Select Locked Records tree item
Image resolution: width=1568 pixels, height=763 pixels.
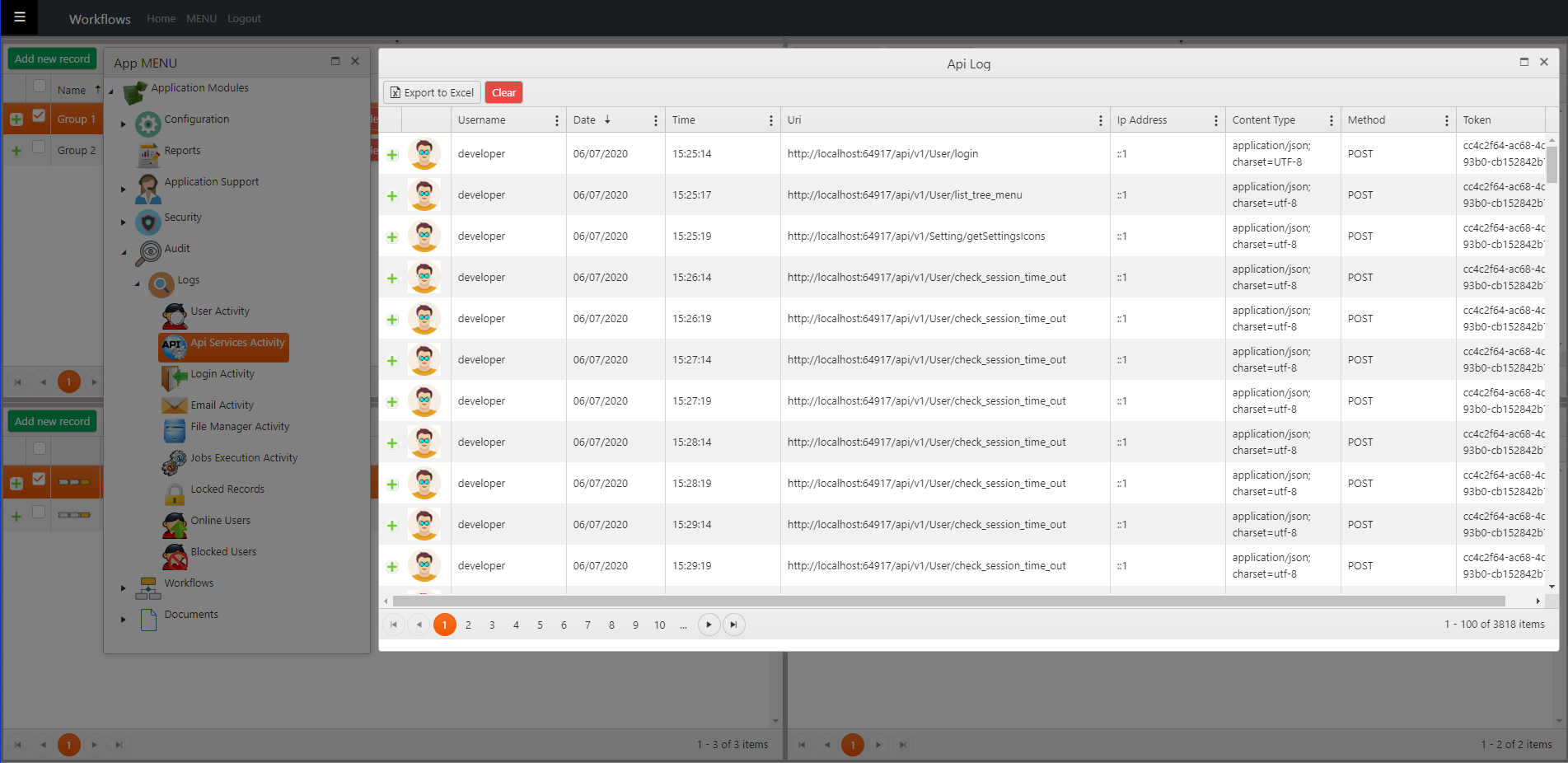(x=228, y=489)
